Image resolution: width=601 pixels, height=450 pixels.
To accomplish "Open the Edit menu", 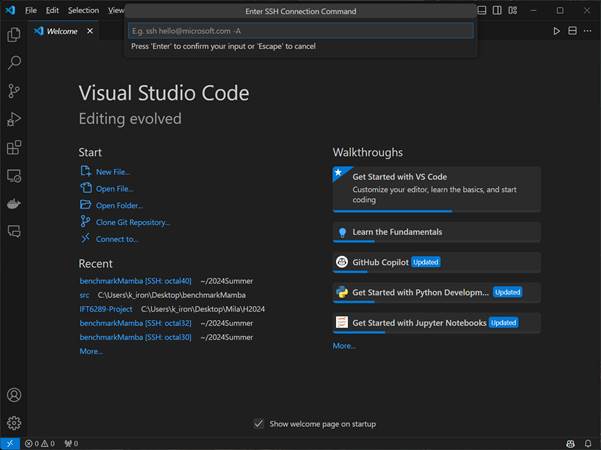I will coord(52,10).
